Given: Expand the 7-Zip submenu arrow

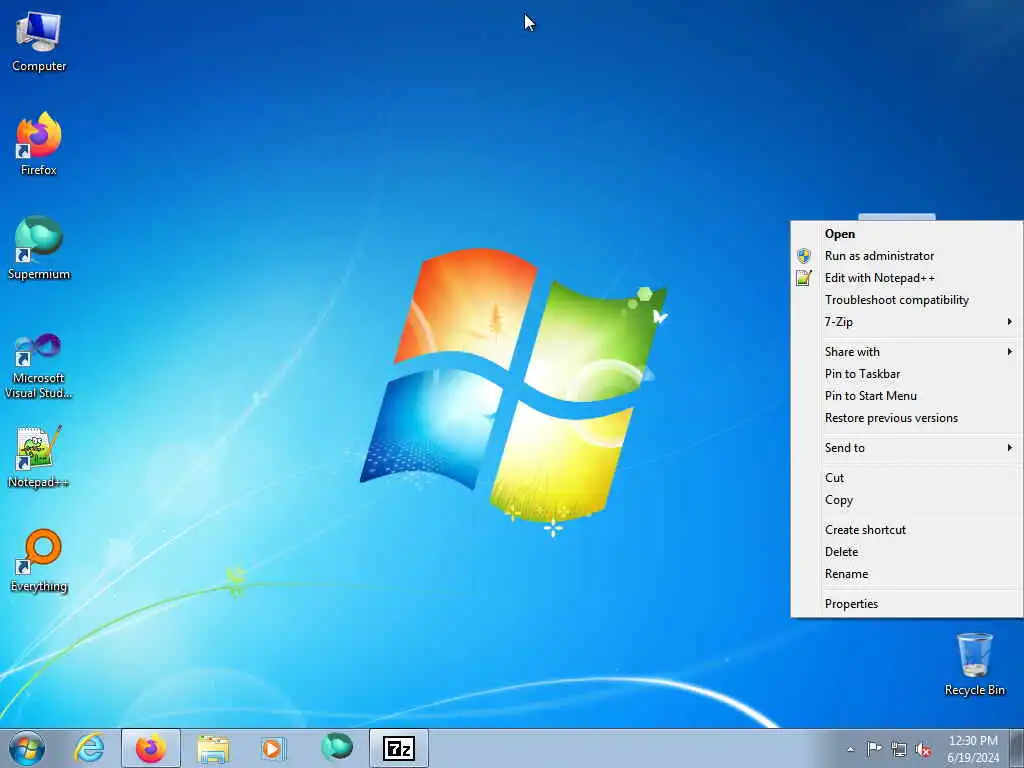Looking at the screenshot, I should tap(1010, 322).
